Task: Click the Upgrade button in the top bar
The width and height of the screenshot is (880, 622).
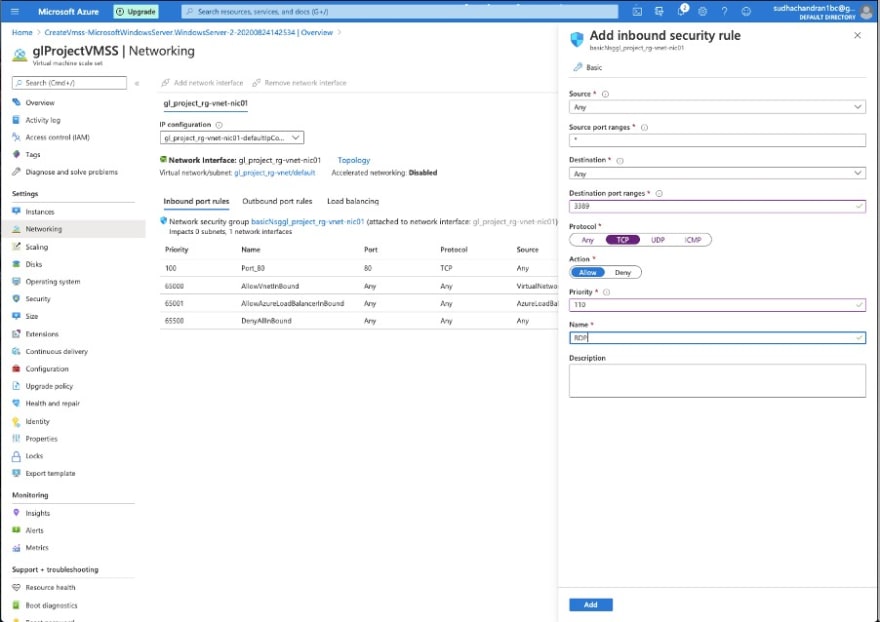Action: click(x=136, y=11)
